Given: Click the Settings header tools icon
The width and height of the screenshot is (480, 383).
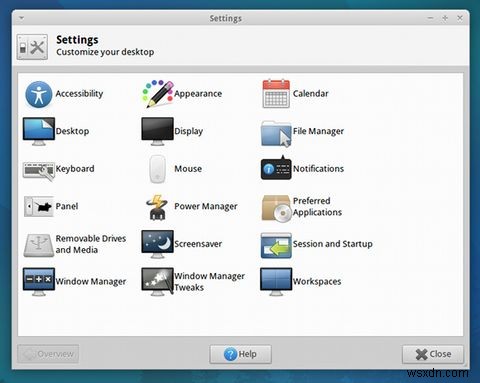Looking at the screenshot, I should (x=32, y=47).
